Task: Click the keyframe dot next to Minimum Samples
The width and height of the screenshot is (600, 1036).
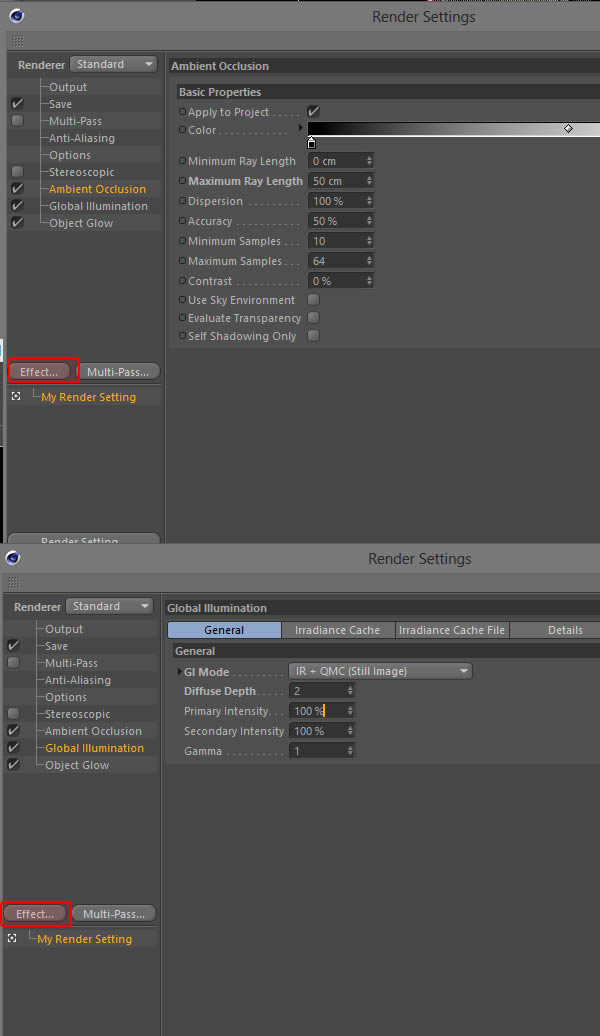Action: (x=182, y=241)
